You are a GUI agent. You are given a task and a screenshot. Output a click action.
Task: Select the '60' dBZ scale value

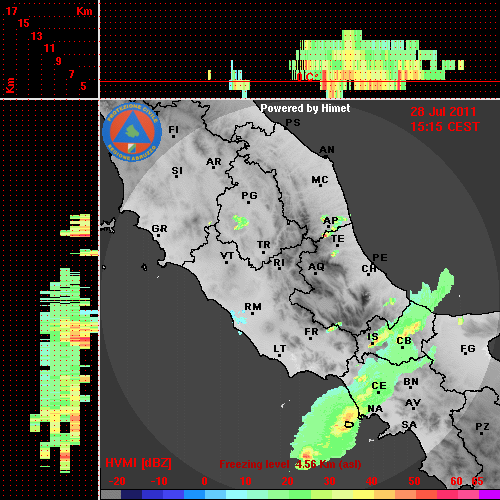pyautogui.click(x=456, y=481)
